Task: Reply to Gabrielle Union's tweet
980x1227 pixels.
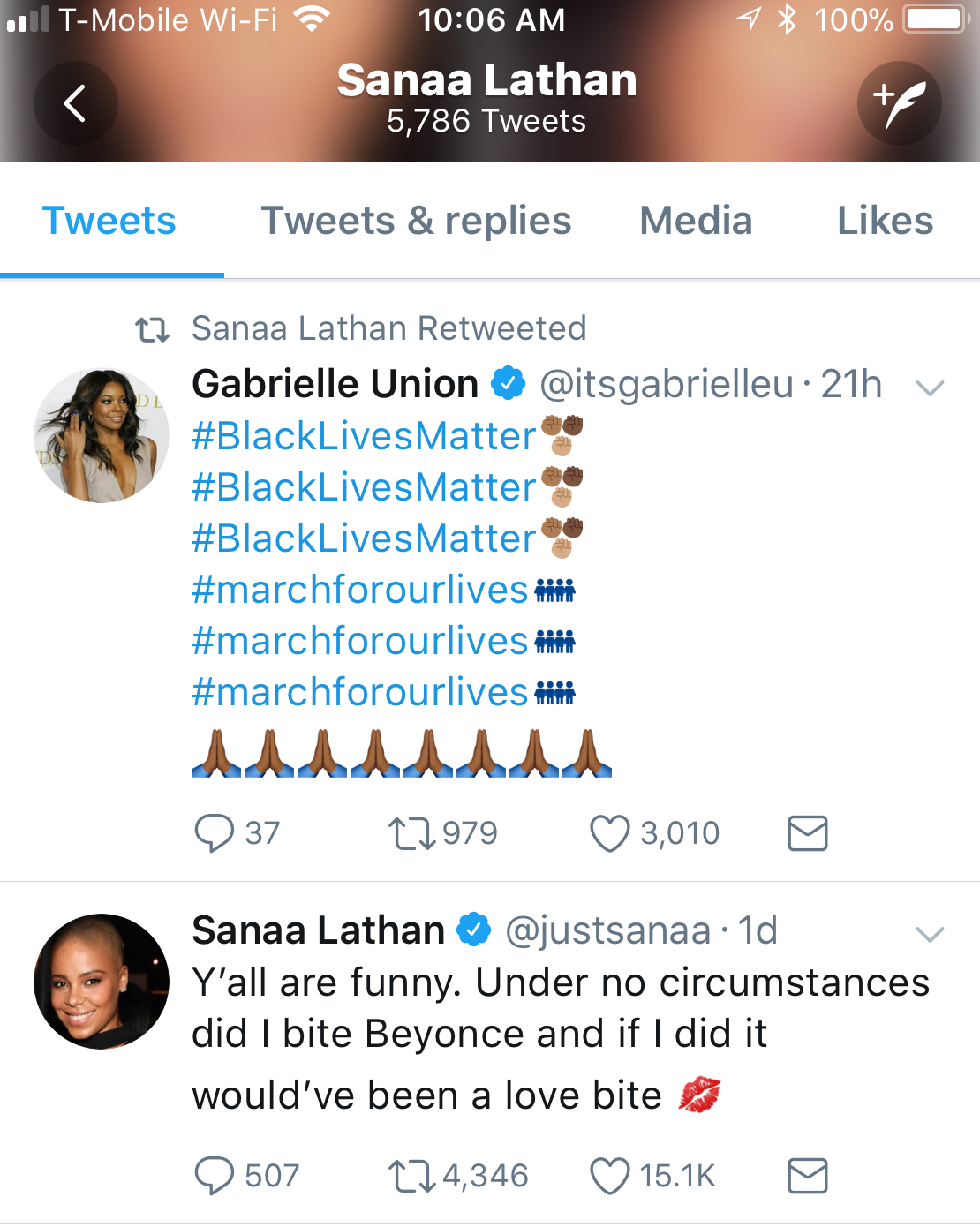Action: 215,832
